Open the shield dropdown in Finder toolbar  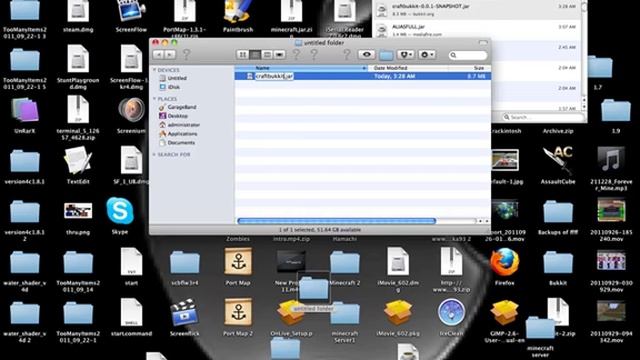pos(405,55)
